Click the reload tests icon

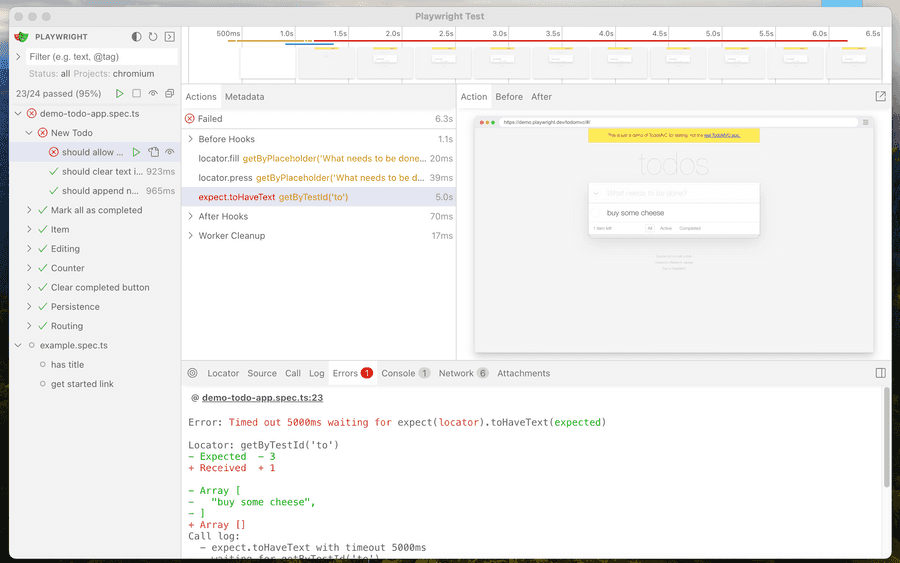click(x=153, y=37)
